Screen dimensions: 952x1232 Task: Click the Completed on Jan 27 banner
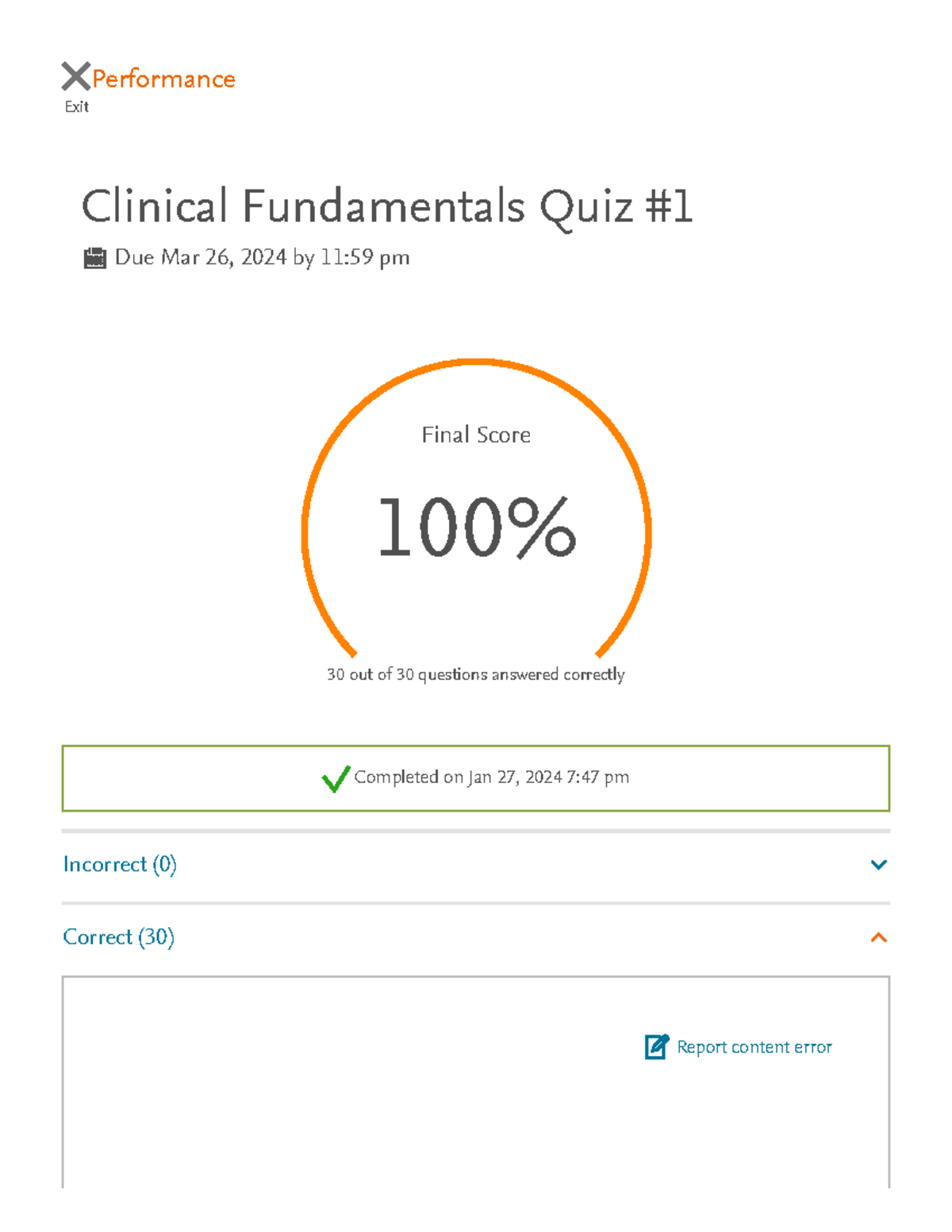(474, 777)
